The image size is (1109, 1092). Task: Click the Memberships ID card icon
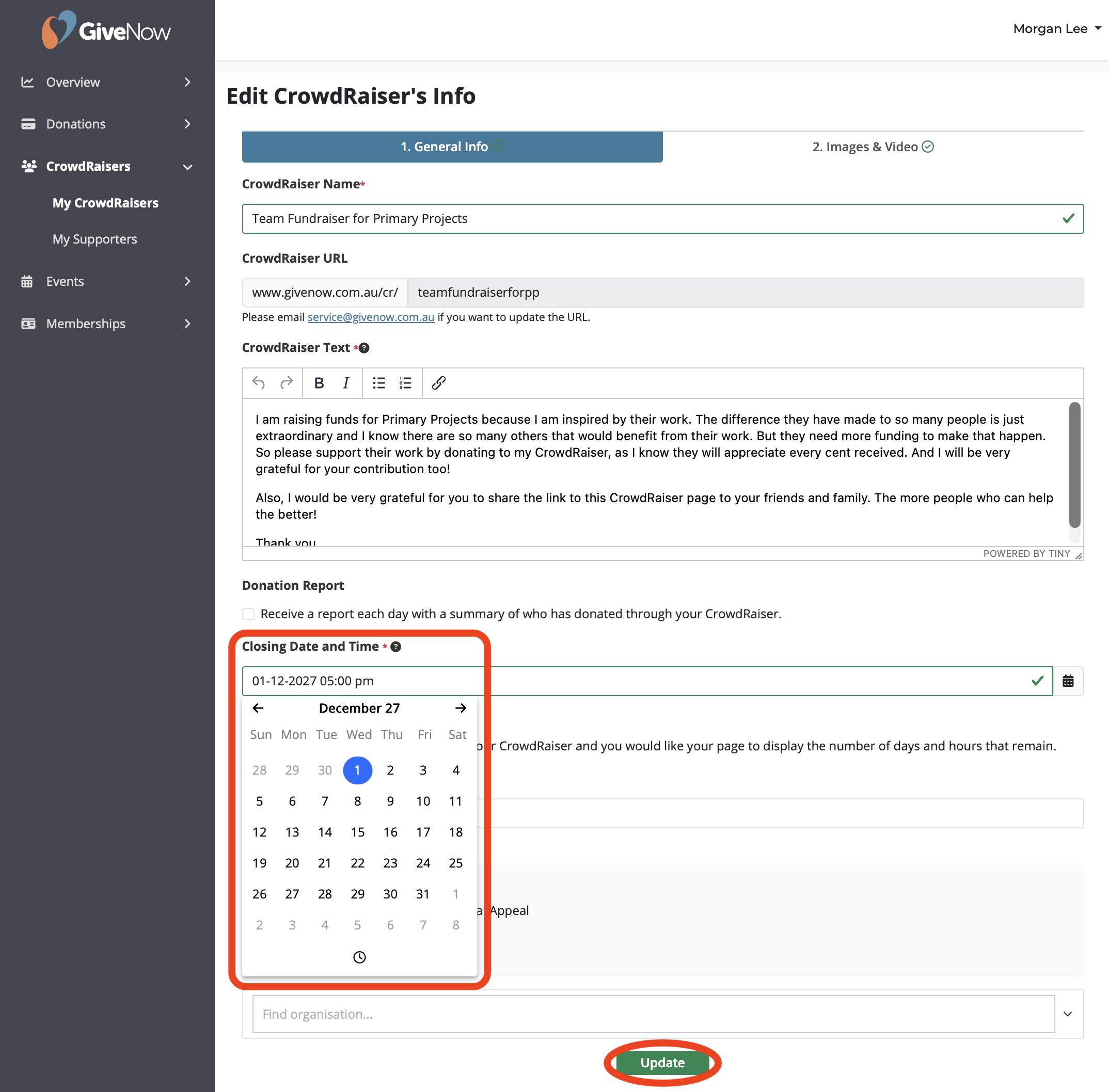28,324
